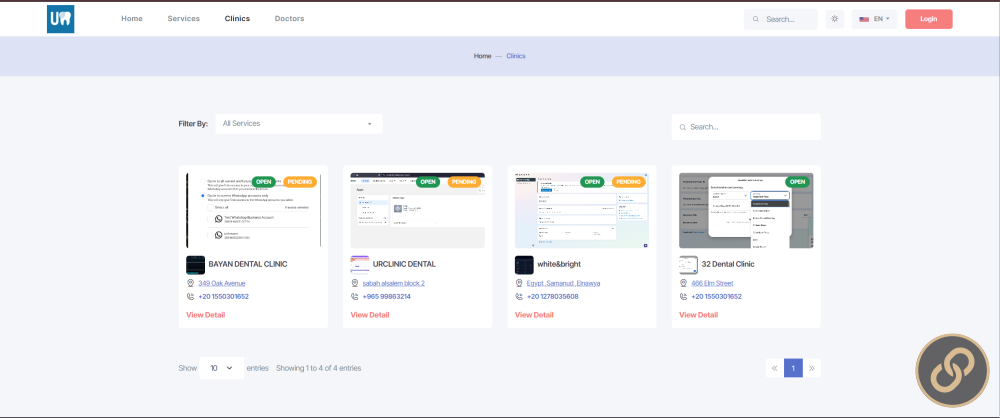Click the white&bright clinic title
This screenshot has height=418, width=1000.
[559, 264]
